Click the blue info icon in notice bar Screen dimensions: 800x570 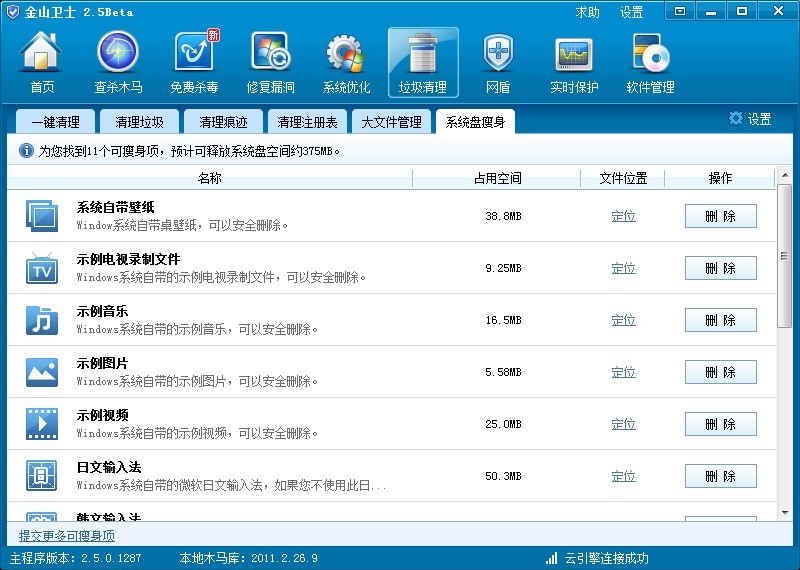click(x=26, y=151)
